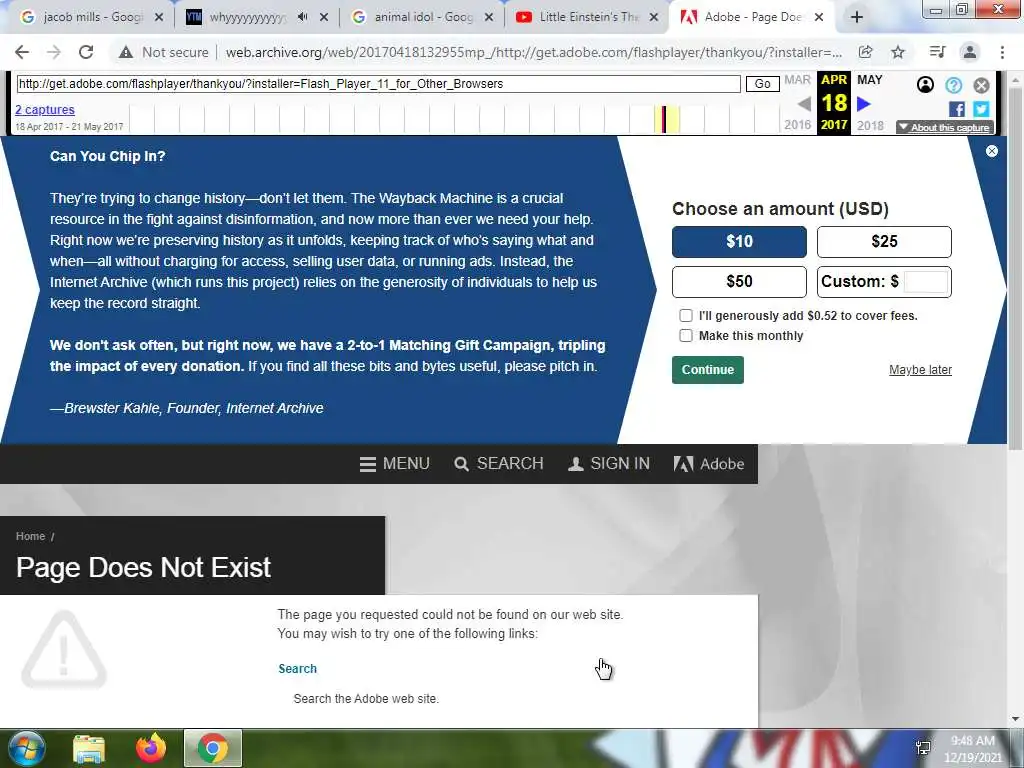1024x768 pixels.
Task: Go back with the browser back arrow
Action: (22, 52)
